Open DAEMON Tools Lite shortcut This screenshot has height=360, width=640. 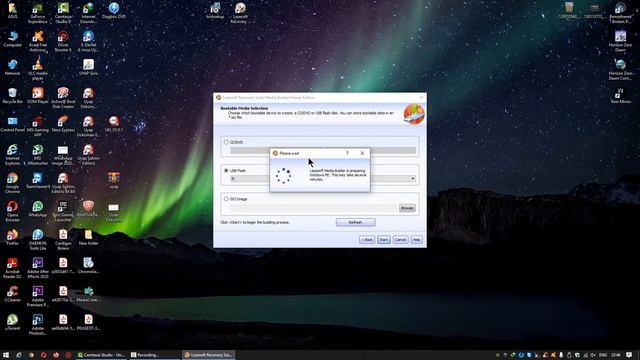(x=38, y=239)
